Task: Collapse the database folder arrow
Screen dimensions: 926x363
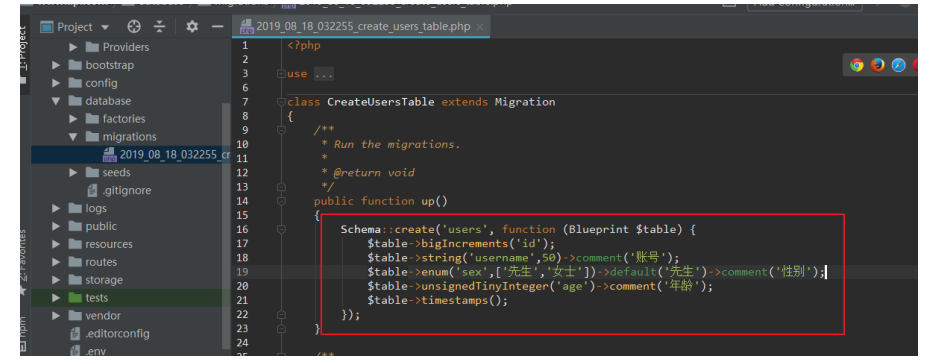Action: (x=56, y=101)
